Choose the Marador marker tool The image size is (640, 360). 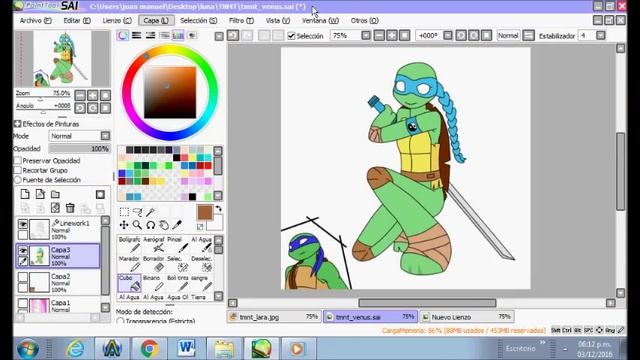point(129,264)
